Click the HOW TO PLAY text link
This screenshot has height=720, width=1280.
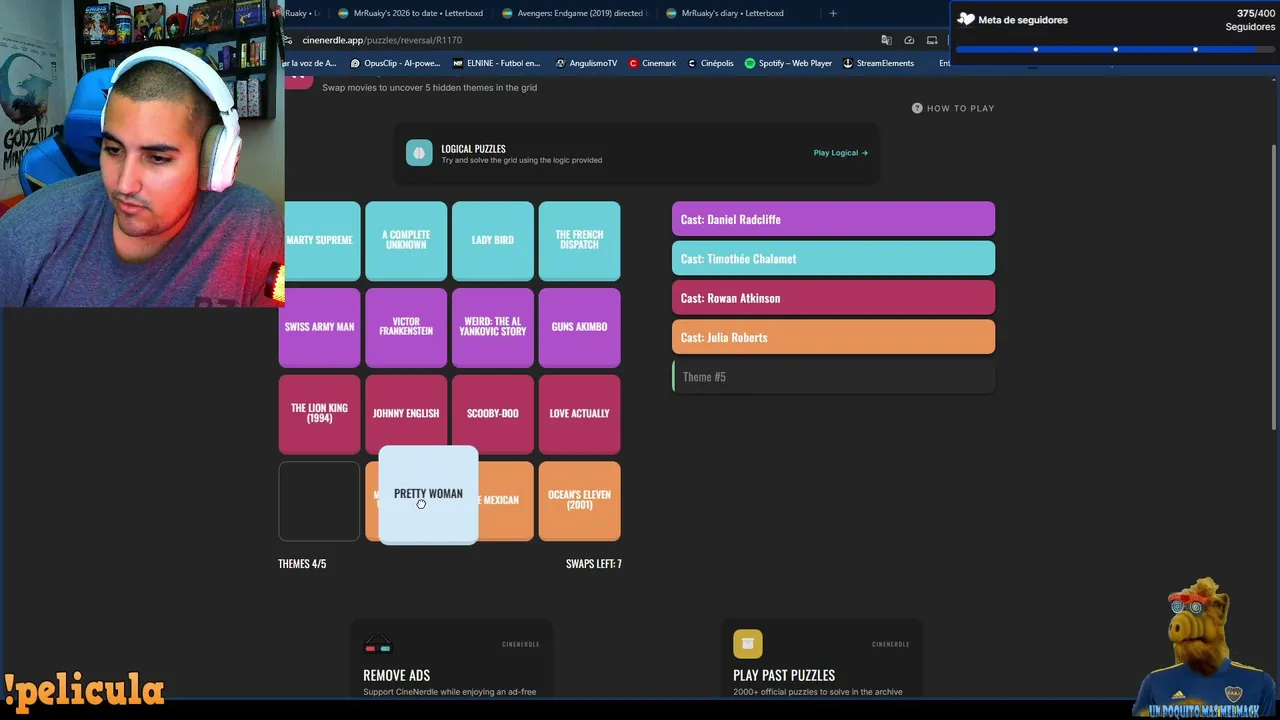tap(960, 108)
